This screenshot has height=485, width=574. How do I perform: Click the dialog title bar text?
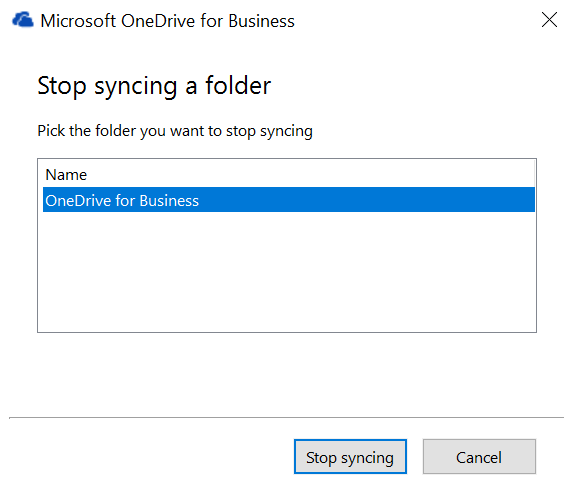pyautogui.click(x=167, y=21)
